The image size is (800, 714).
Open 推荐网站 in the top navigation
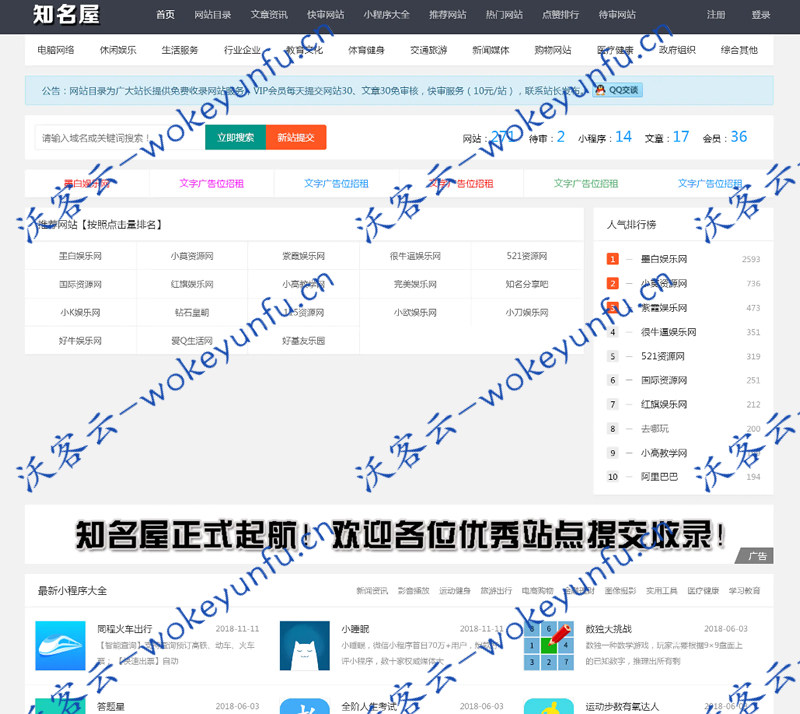447,15
